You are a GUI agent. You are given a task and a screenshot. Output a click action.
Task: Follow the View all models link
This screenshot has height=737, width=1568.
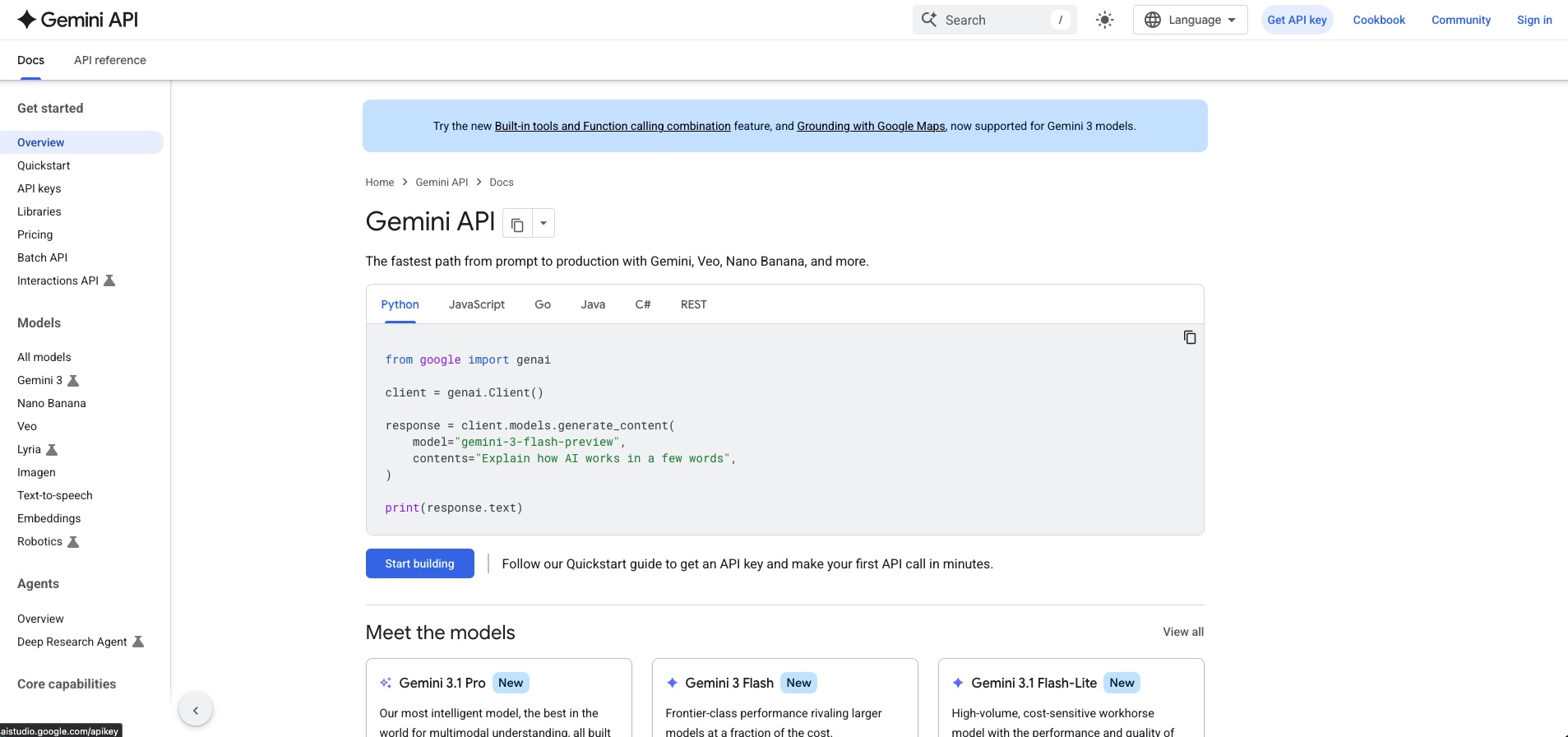tap(1182, 632)
